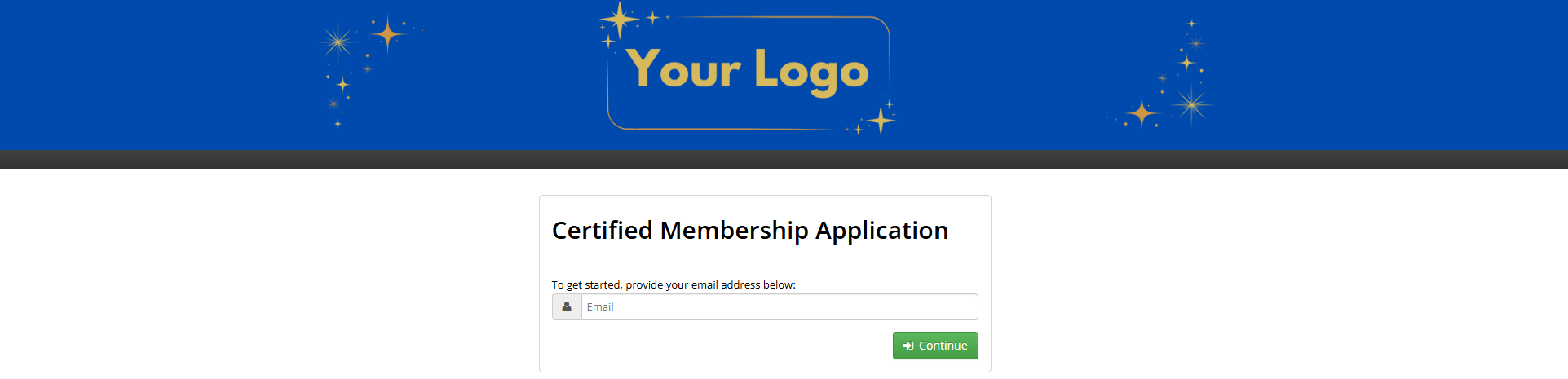Click the word "Logo" in the banner
Image resolution: width=1568 pixels, height=379 pixels.
tap(811, 72)
